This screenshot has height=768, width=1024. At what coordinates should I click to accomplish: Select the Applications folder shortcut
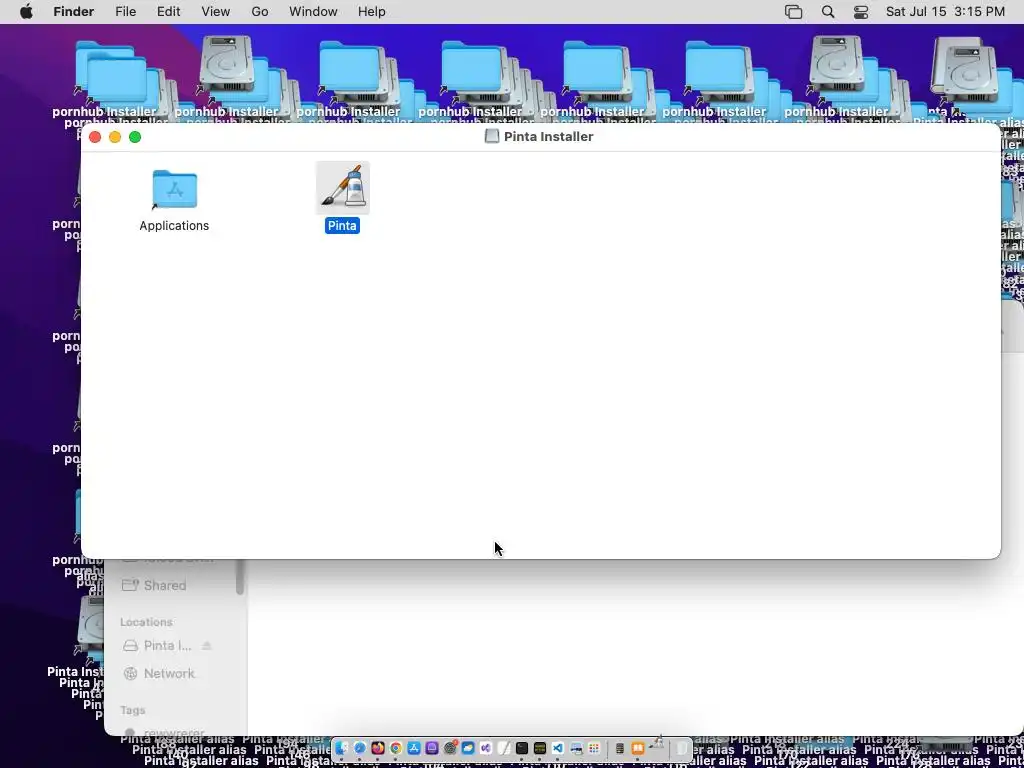point(174,189)
